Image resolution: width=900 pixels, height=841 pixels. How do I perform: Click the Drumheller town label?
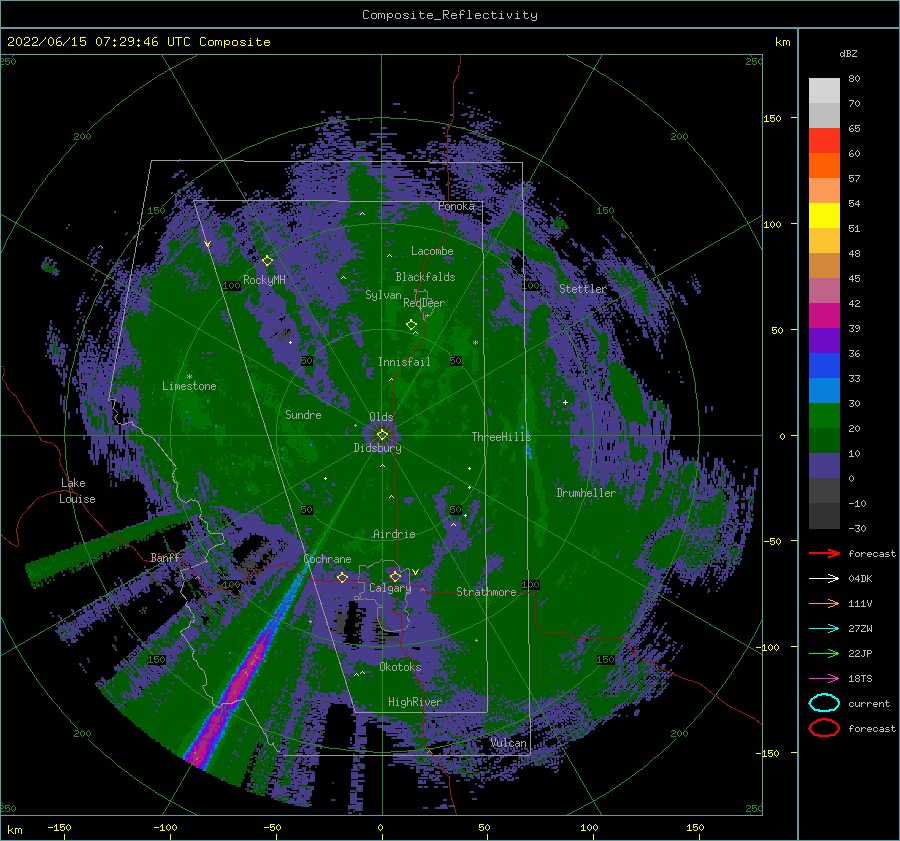click(x=586, y=493)
